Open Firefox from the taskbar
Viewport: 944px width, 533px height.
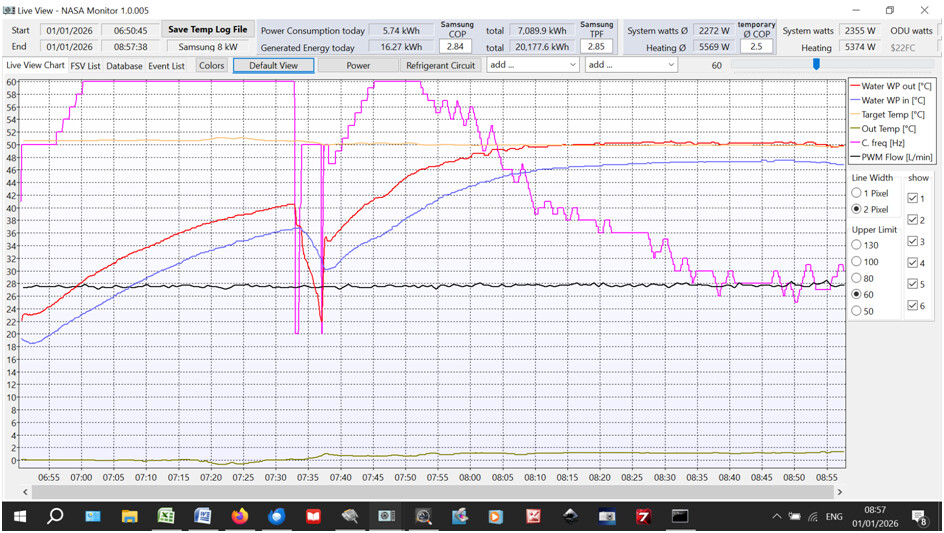click(239, 516)
